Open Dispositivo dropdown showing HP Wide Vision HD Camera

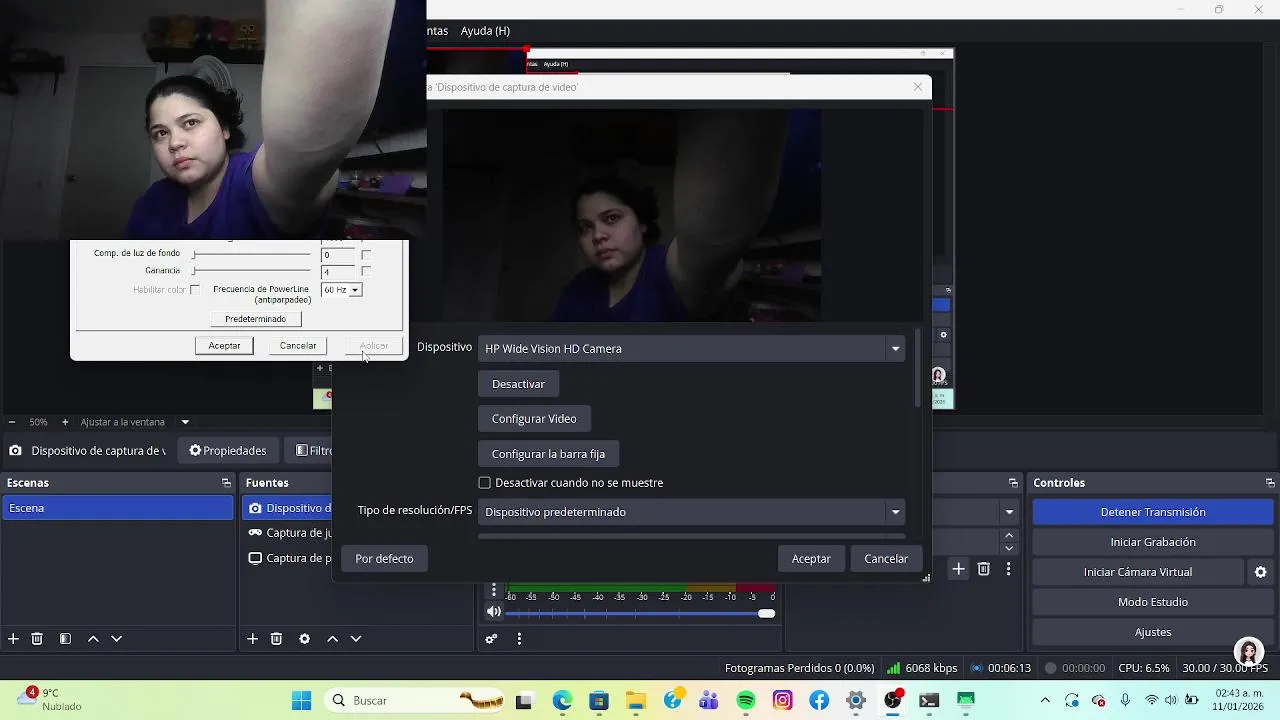pyautogui.click(x=691, y=349)
